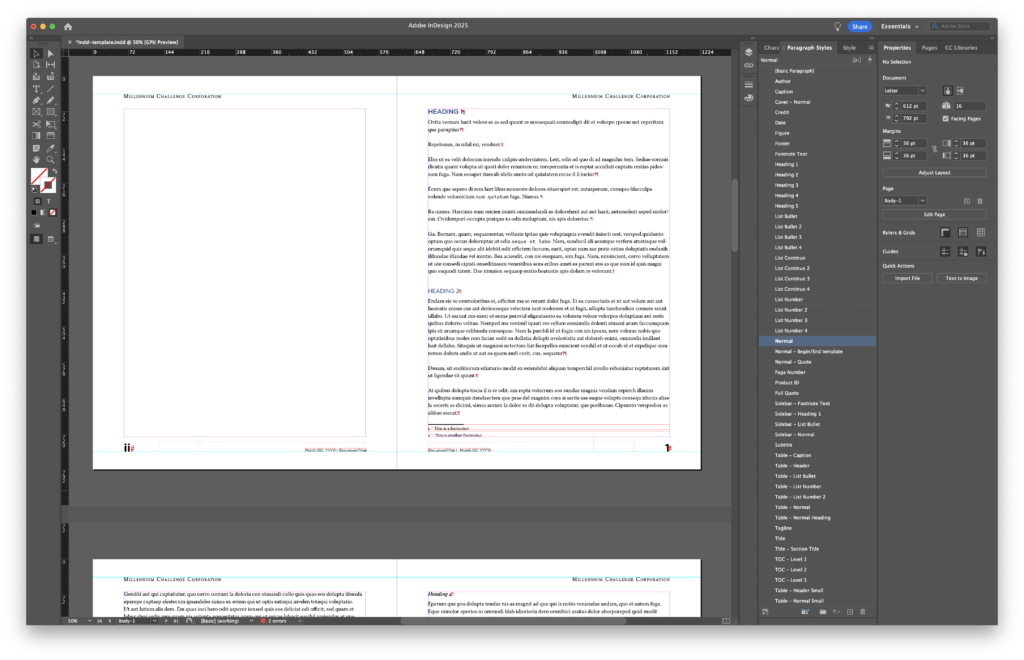This screenshot has width=1024, height=660.
Task: Choose the Gap tool
Action: point(50,65)
